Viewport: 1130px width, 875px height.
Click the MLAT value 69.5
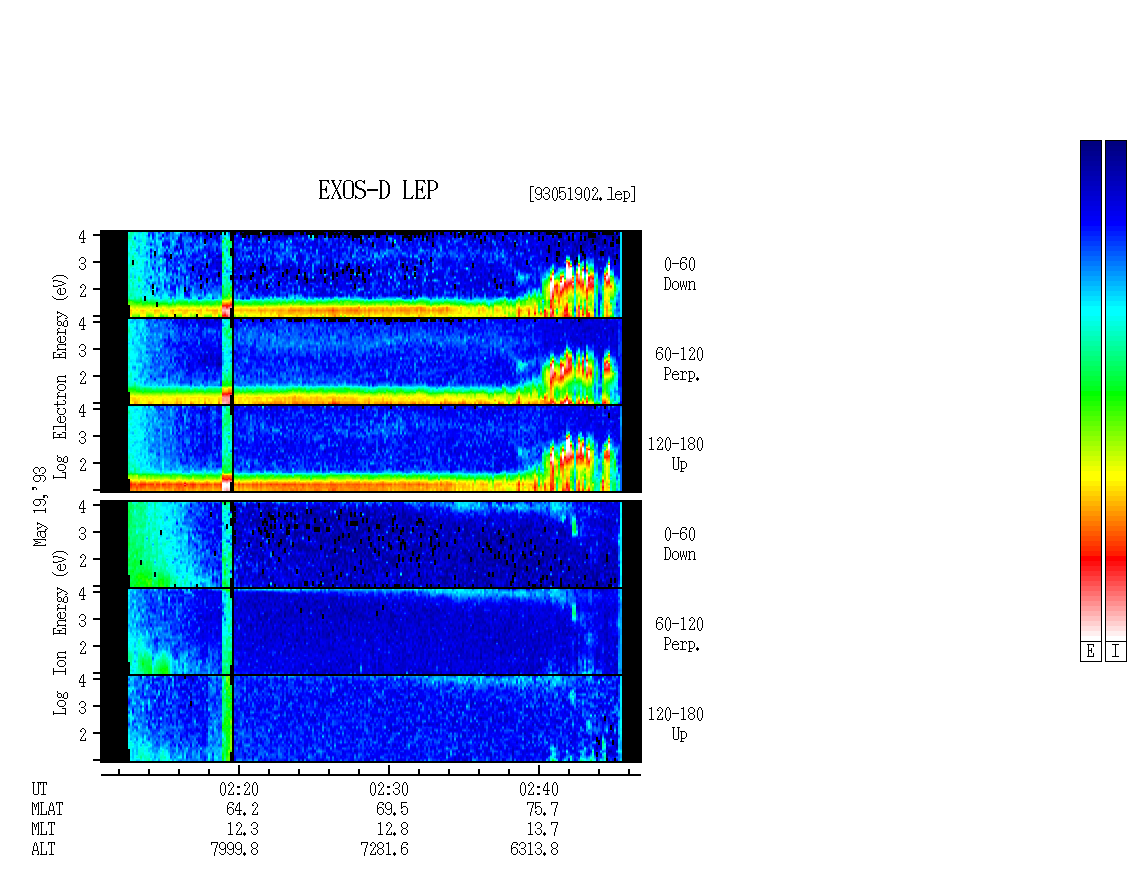pos(392,809)
